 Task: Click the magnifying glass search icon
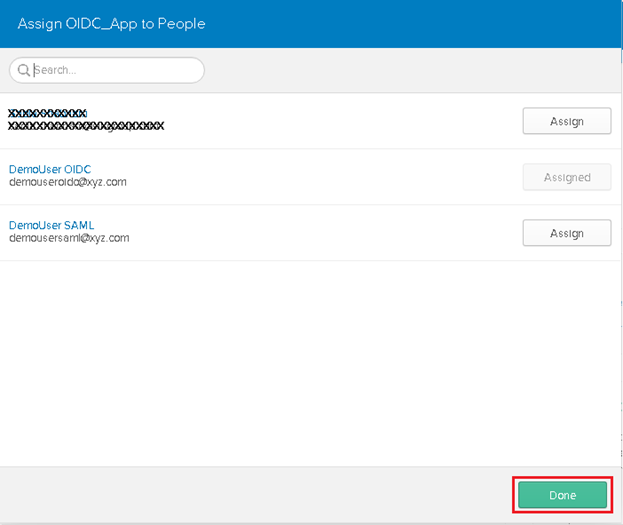click(24, 70)
